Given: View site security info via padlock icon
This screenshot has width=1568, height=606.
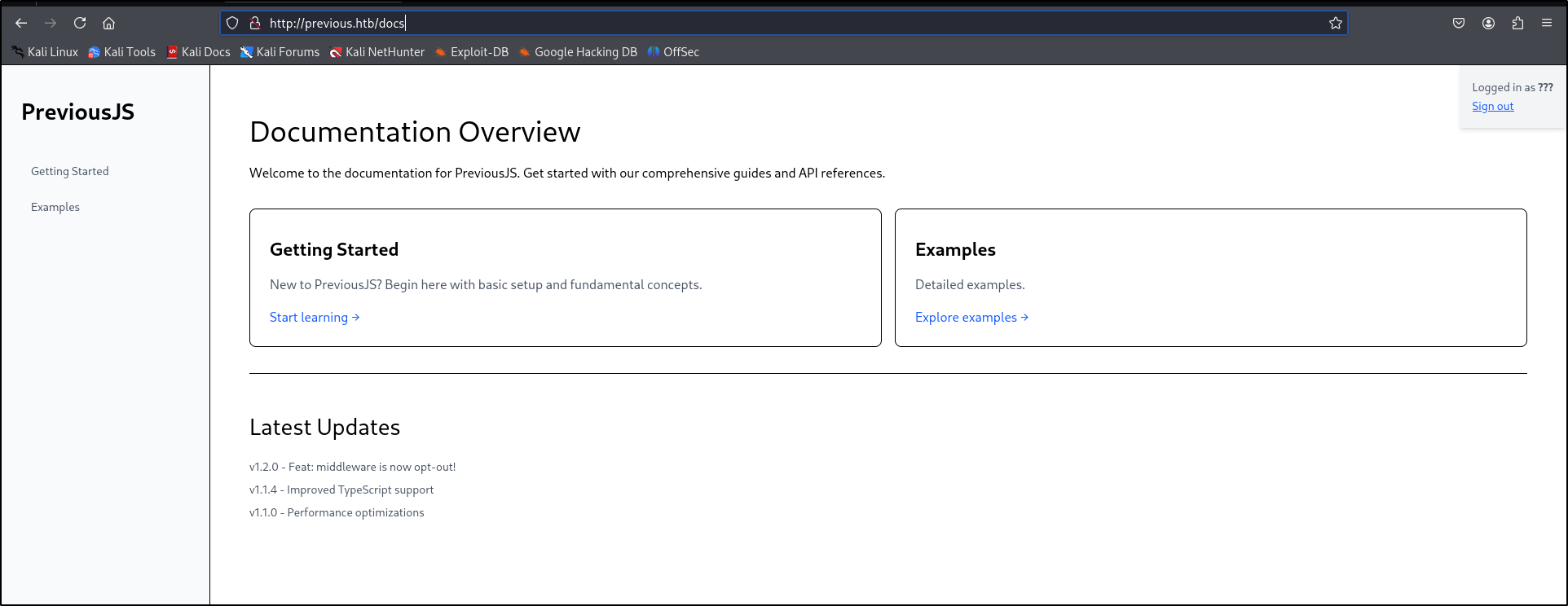Looking at the screenshot, I should coord(254,23).
